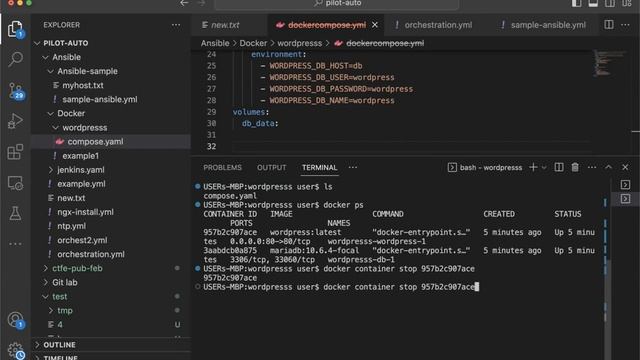
Task: Click the editor minimap
Action: pos(609,63)
